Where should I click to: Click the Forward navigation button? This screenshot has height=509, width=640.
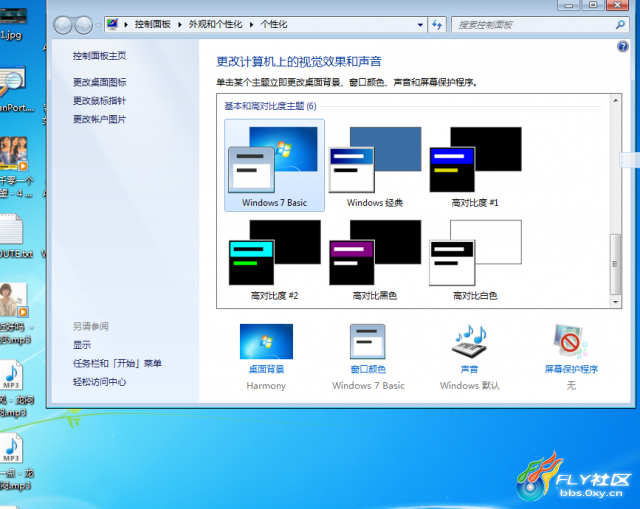pyautogui.click(x=84, y=25)
